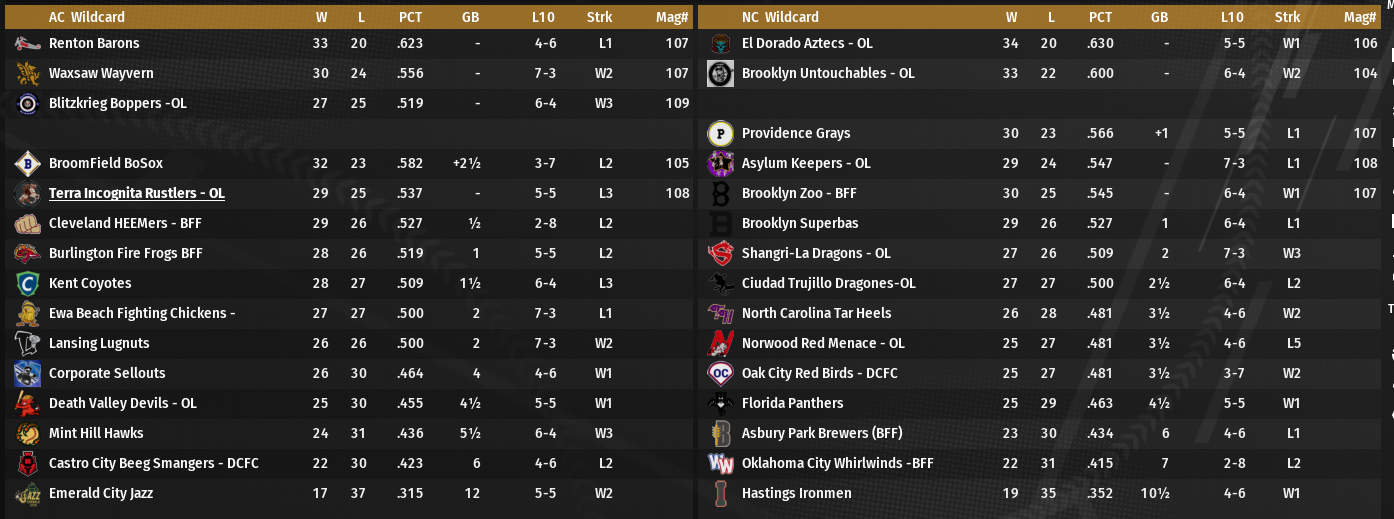The width and height of the screenshot is (1394, 519).
Task: Open Cleveland HEEMers team link
Action: click(x=125, y=223)
